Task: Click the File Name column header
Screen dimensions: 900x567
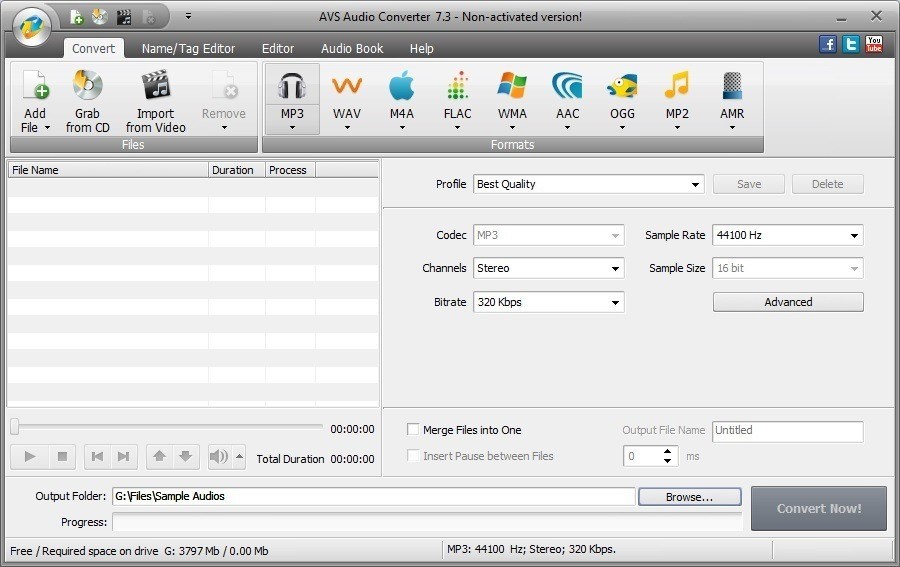Action: click(108, 170)
